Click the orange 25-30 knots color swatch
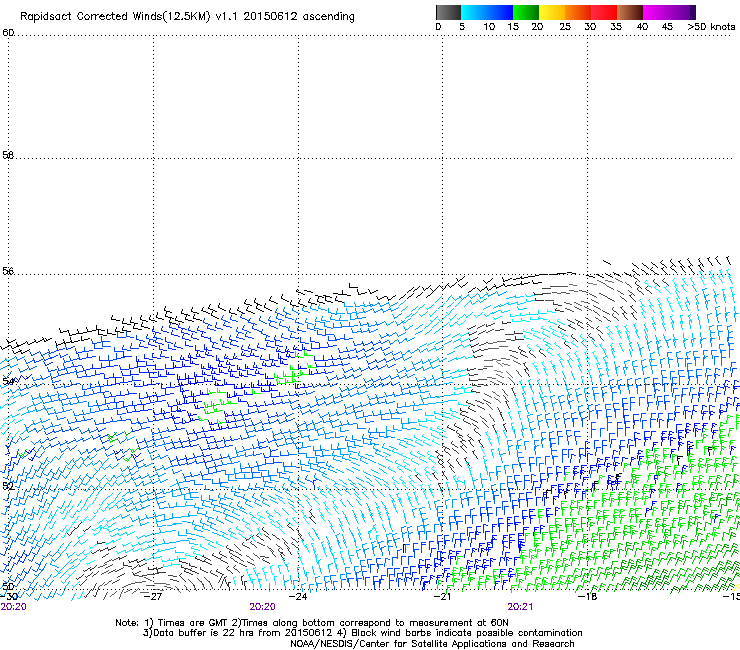740x650 pixels. coord(578,12)
